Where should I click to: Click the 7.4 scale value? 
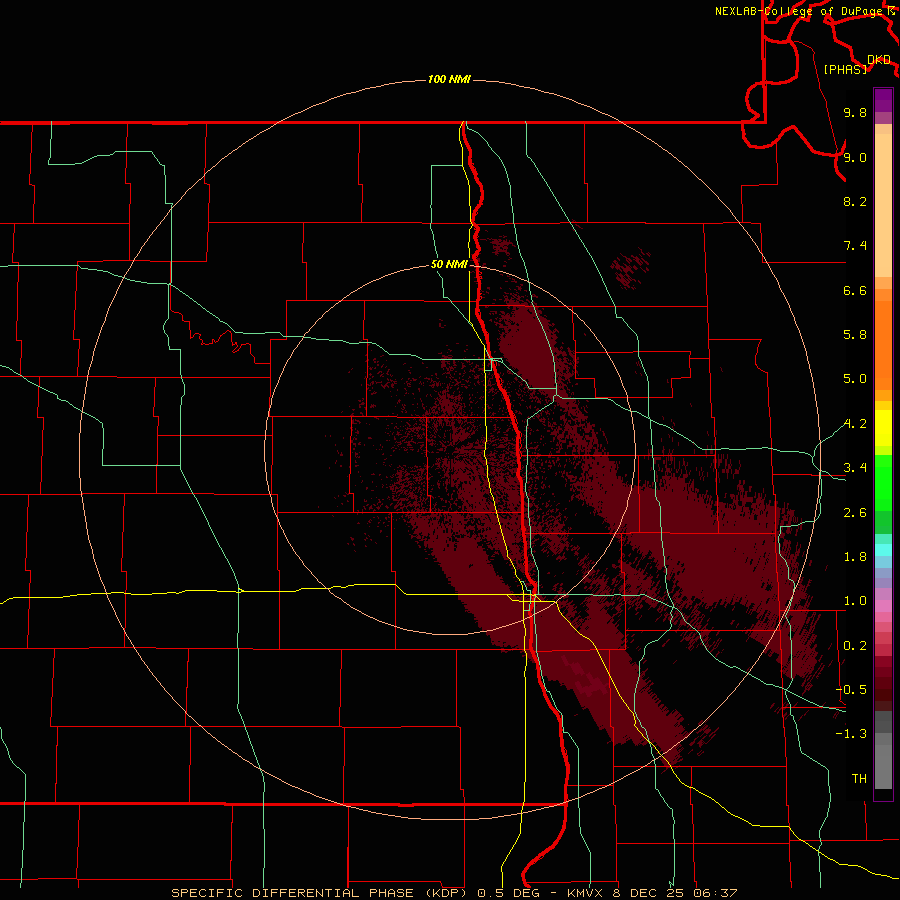pyautogui.click(x=855, y=246)
